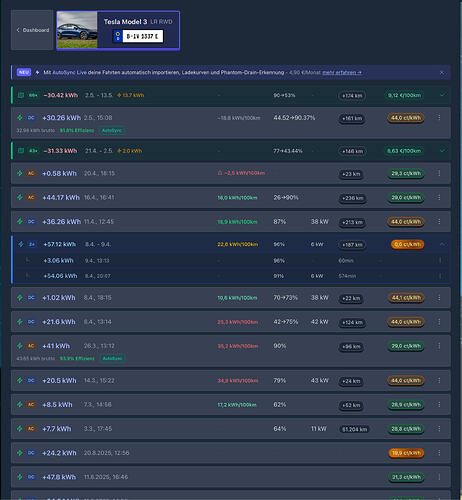Click the AutoSync tag on +30.26 kWh

[x=112, y=130]
